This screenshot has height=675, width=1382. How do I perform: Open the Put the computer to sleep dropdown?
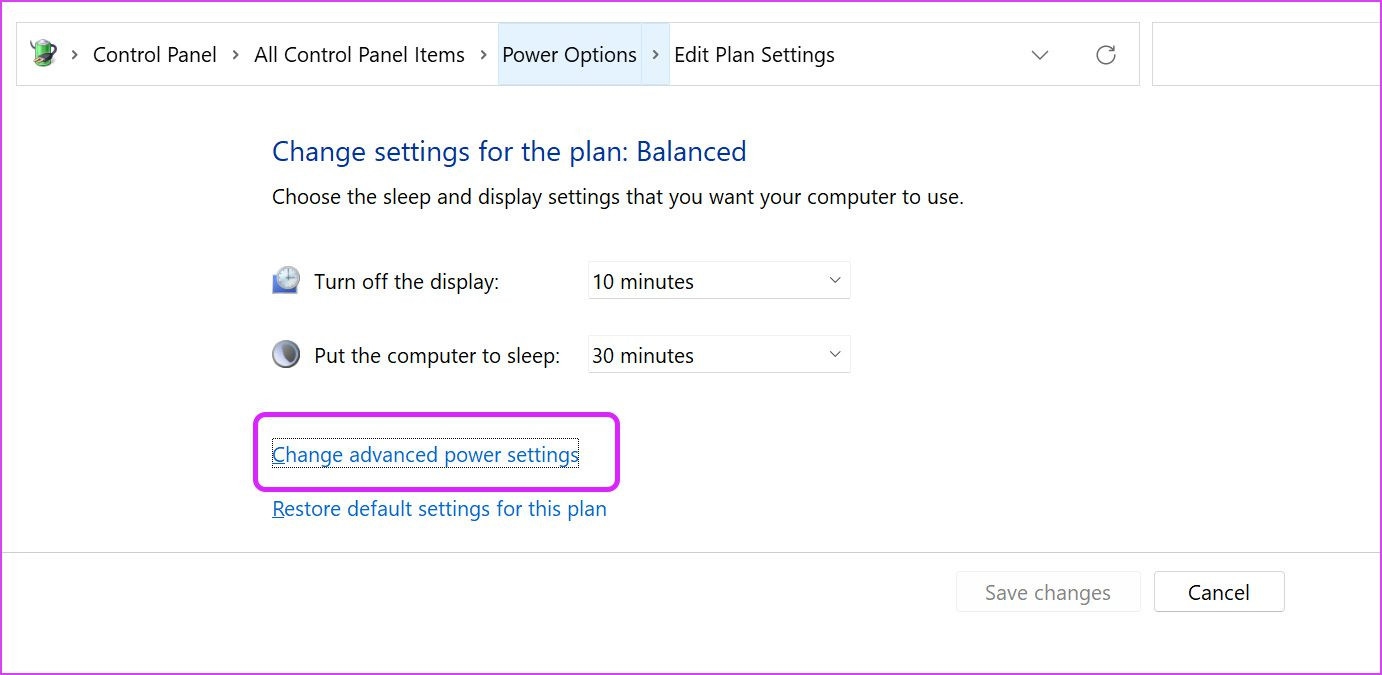(718, 355)
